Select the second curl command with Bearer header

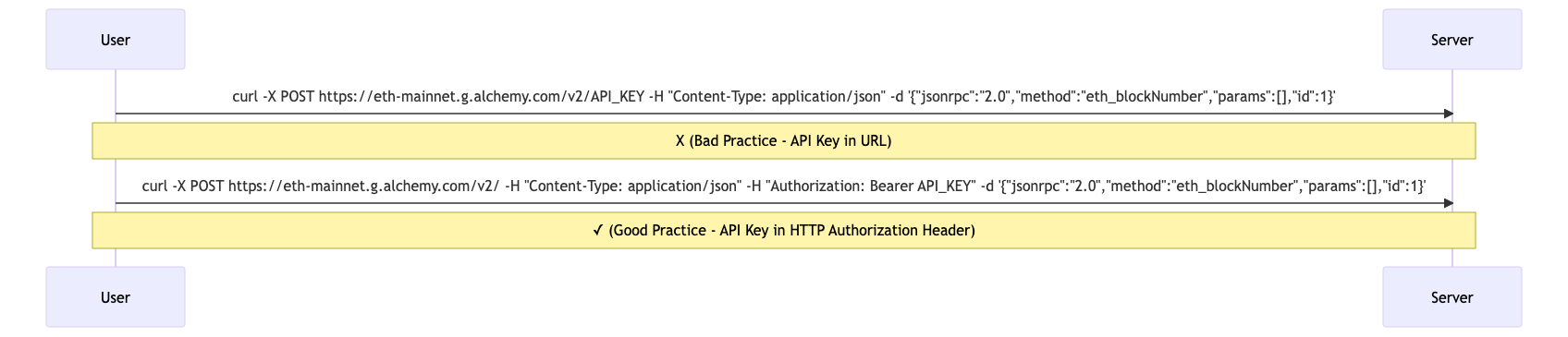point(784,187)
